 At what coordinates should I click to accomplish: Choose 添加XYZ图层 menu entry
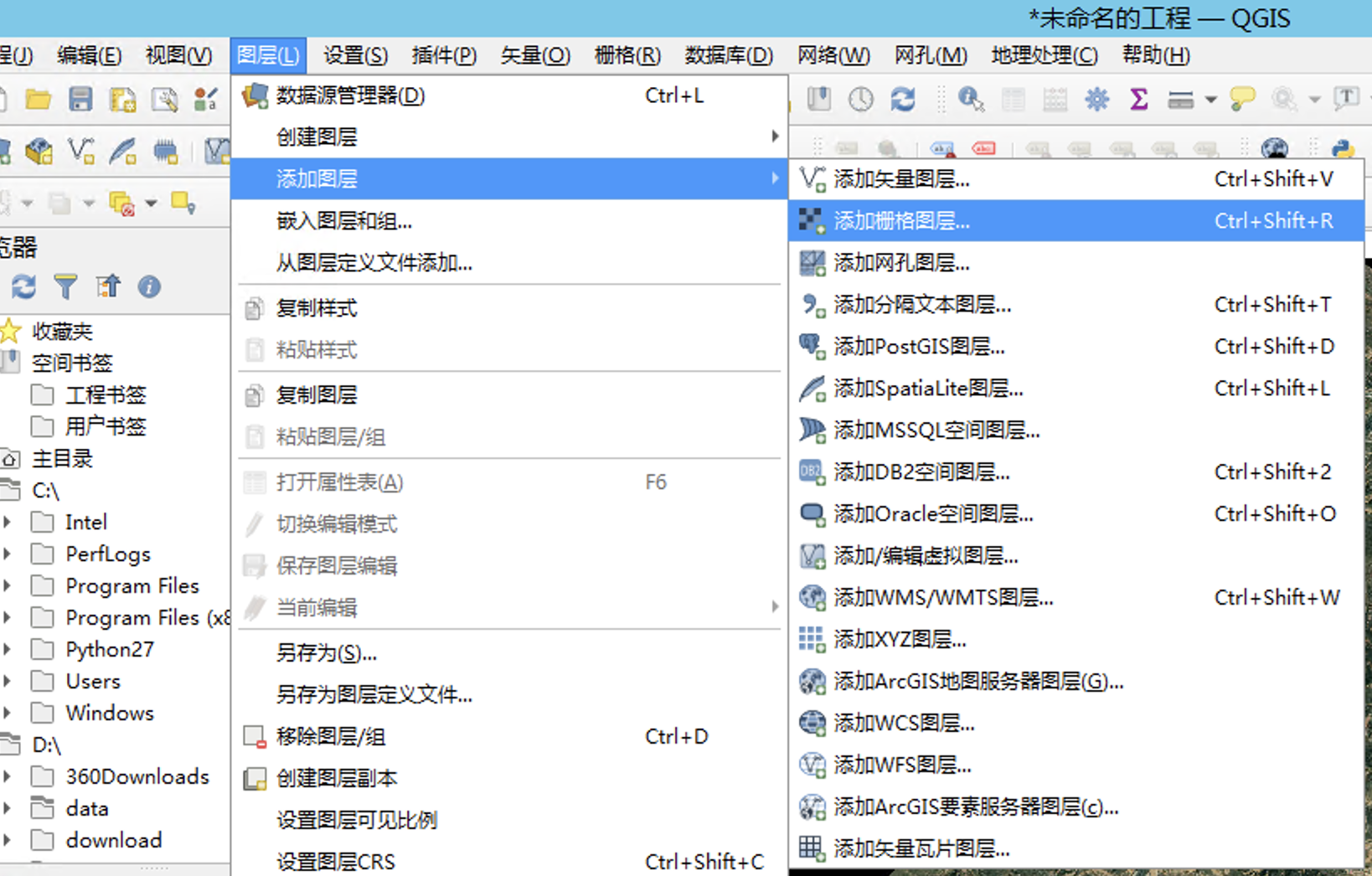pyautogui.click(x=900, y=640)
